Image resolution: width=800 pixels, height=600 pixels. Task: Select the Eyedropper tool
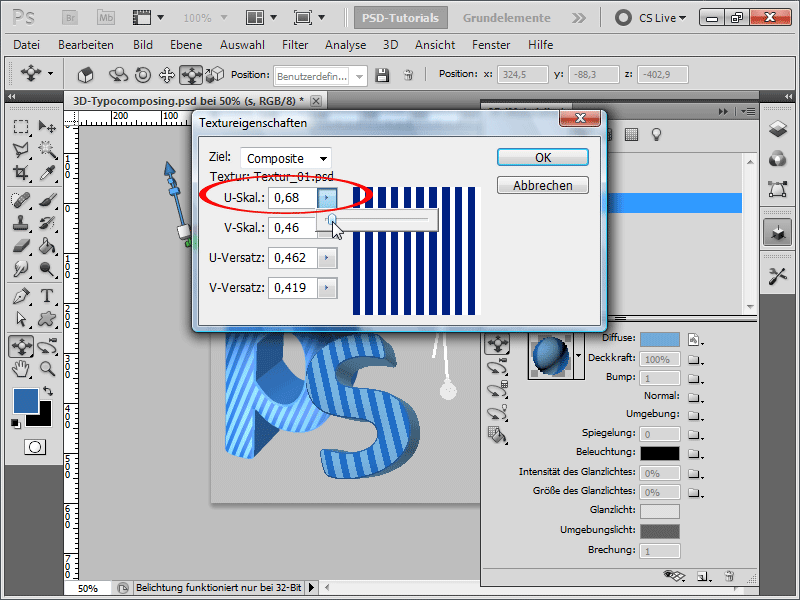[47, 173]
